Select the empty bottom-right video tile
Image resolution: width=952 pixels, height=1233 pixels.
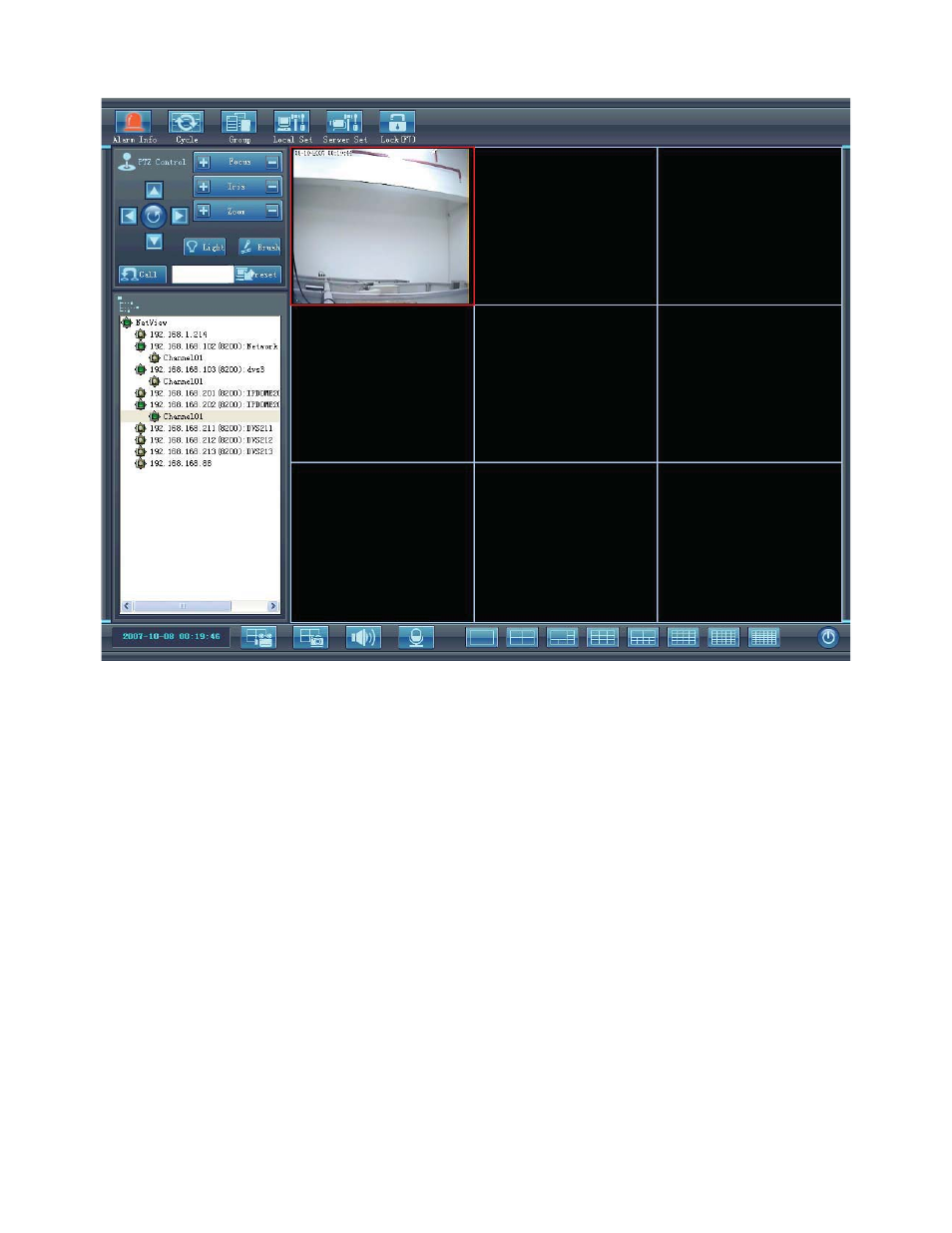tap(750, 542)
